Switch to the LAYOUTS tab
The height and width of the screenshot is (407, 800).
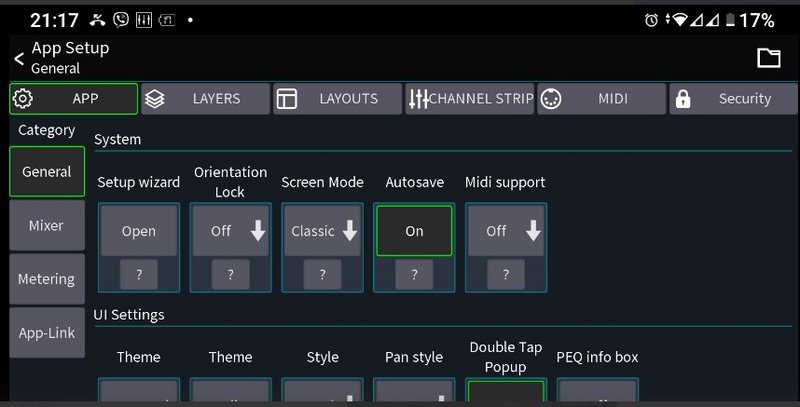pos(338,99)
